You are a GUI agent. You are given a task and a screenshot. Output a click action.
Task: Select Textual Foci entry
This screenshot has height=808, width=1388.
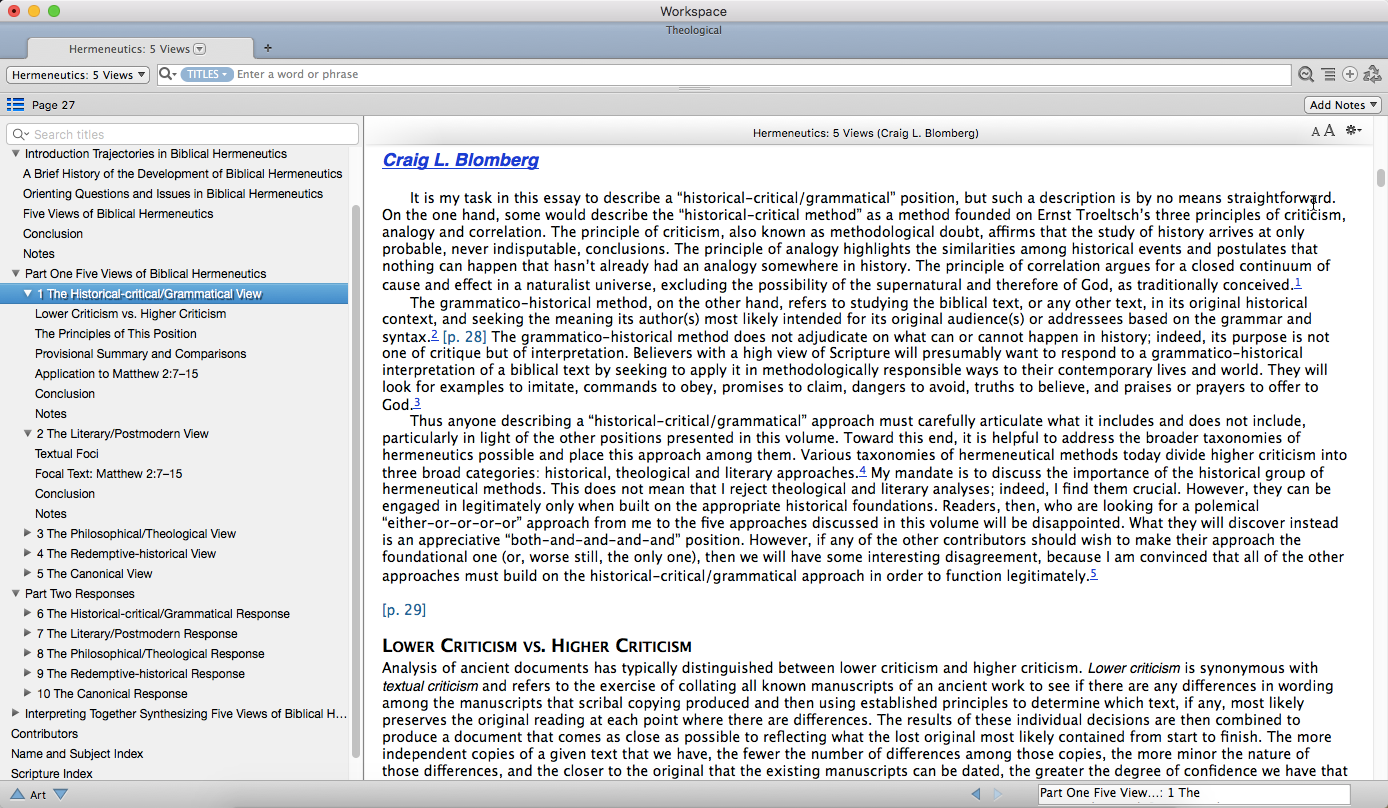pyautogui.click(x=67, y=454)
